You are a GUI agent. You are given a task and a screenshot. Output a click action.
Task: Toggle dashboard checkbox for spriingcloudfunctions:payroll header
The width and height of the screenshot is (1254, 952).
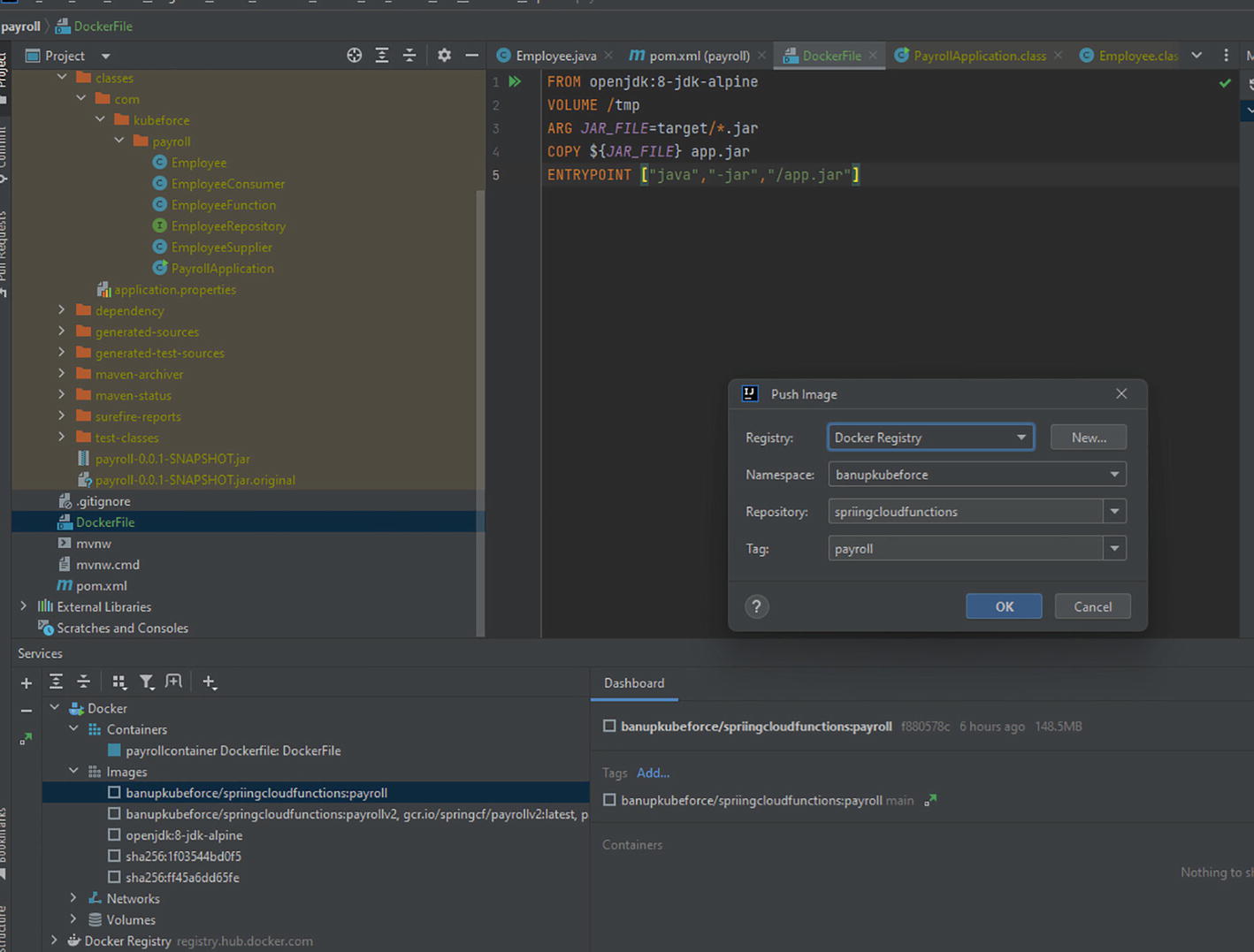click(x=609, y=726)
